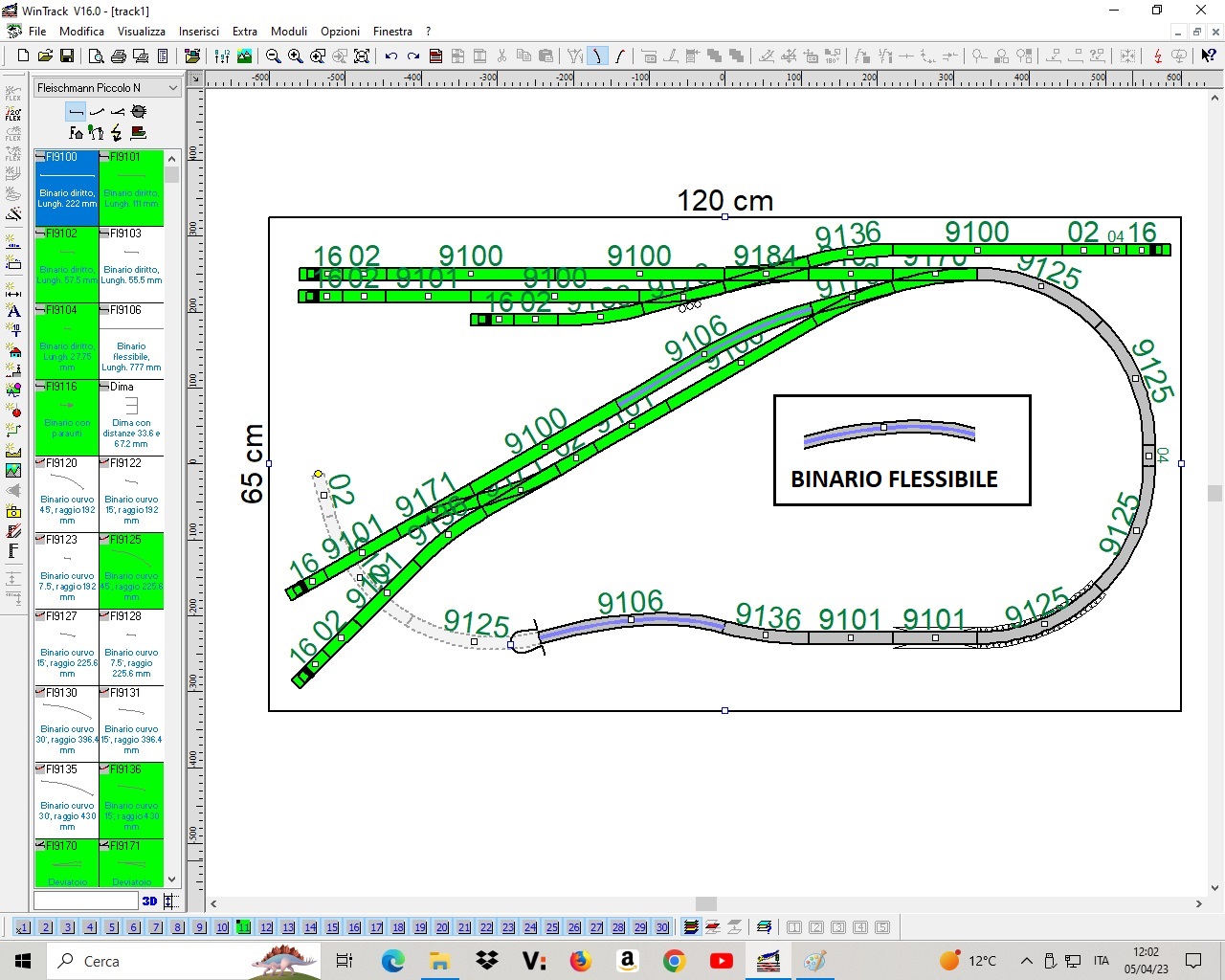Image resolution: width=1225 pixels, height=980 pixels.
Task: Click the horizontal scrollbar thumb
Action: click(706, 903)
